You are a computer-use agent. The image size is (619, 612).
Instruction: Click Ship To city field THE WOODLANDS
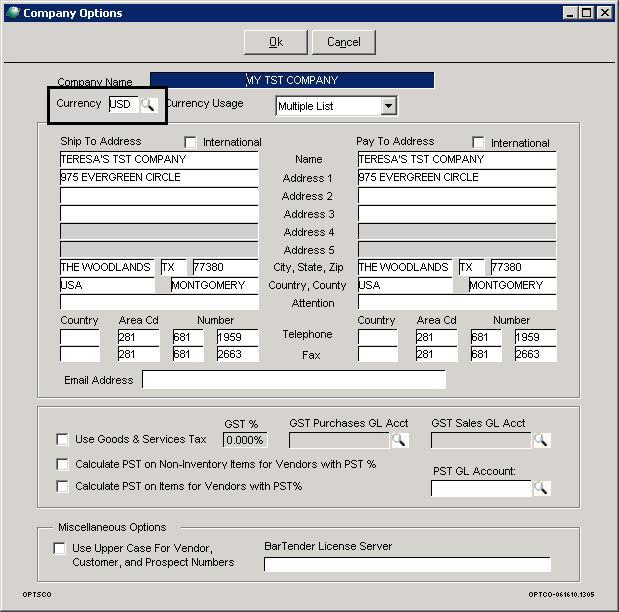click(x=107, y=267)
